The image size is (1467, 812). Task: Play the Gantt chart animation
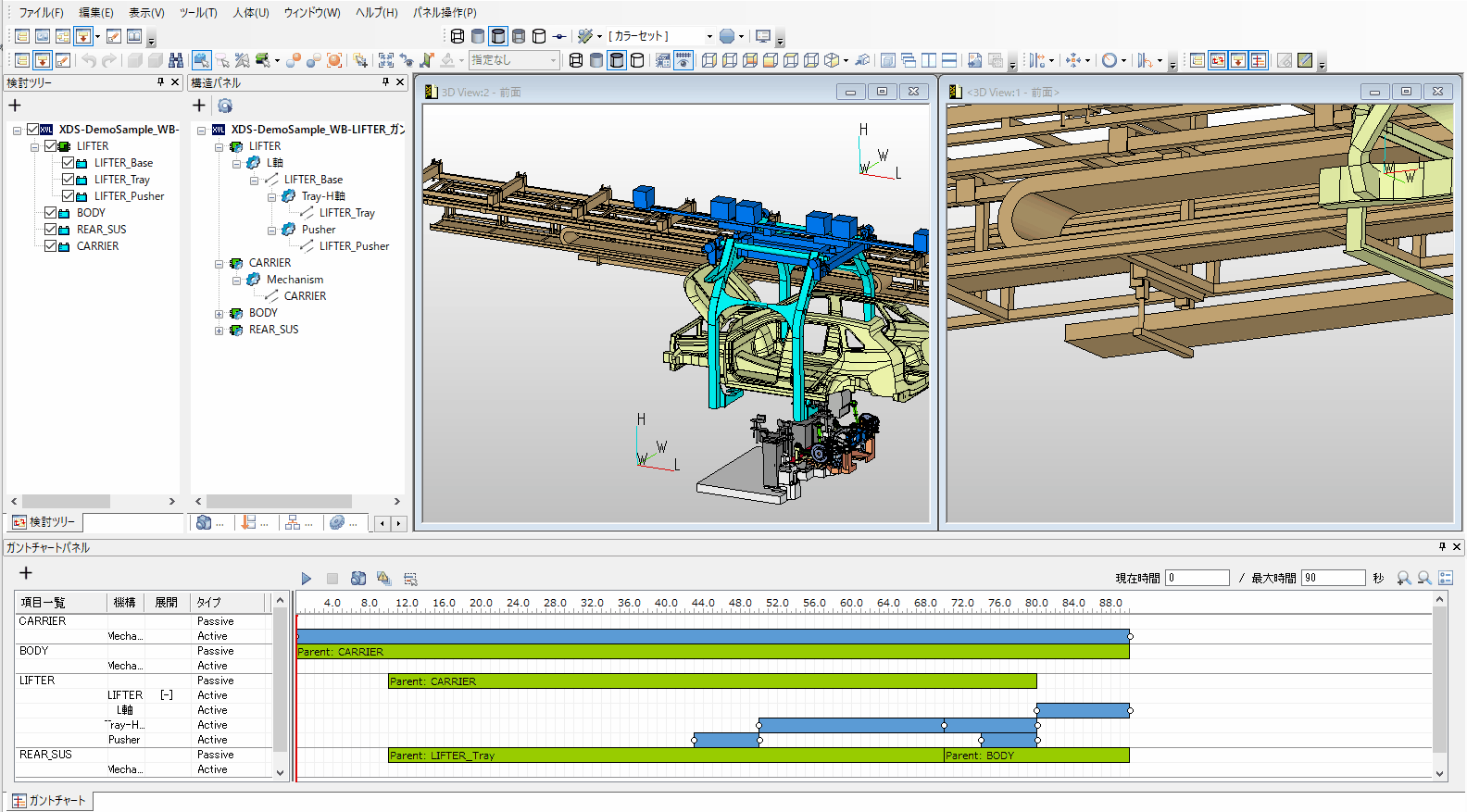pyautogui.click(x=306, y=579)
